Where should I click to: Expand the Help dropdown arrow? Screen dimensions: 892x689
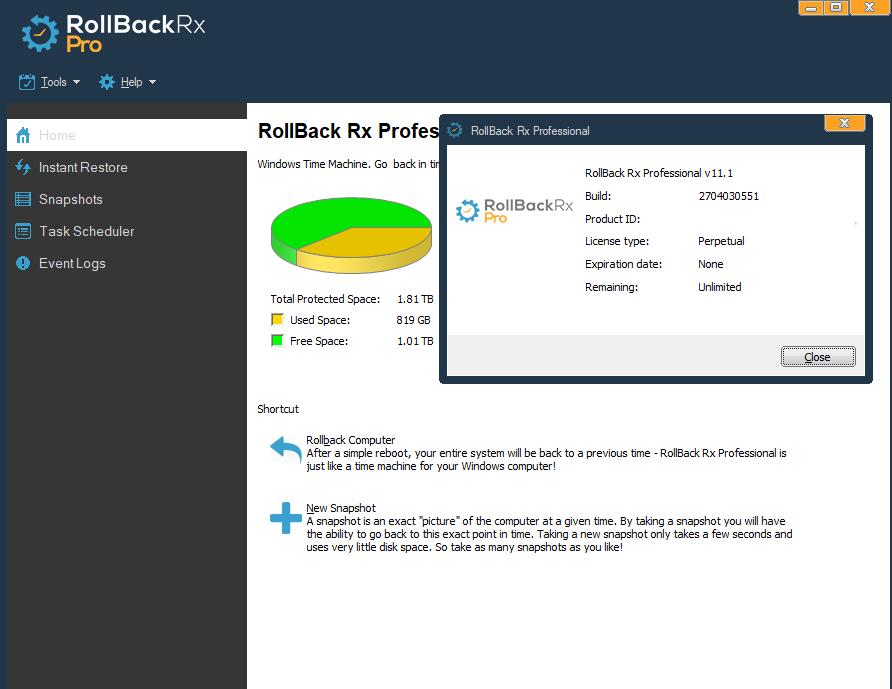coord(152,82)
